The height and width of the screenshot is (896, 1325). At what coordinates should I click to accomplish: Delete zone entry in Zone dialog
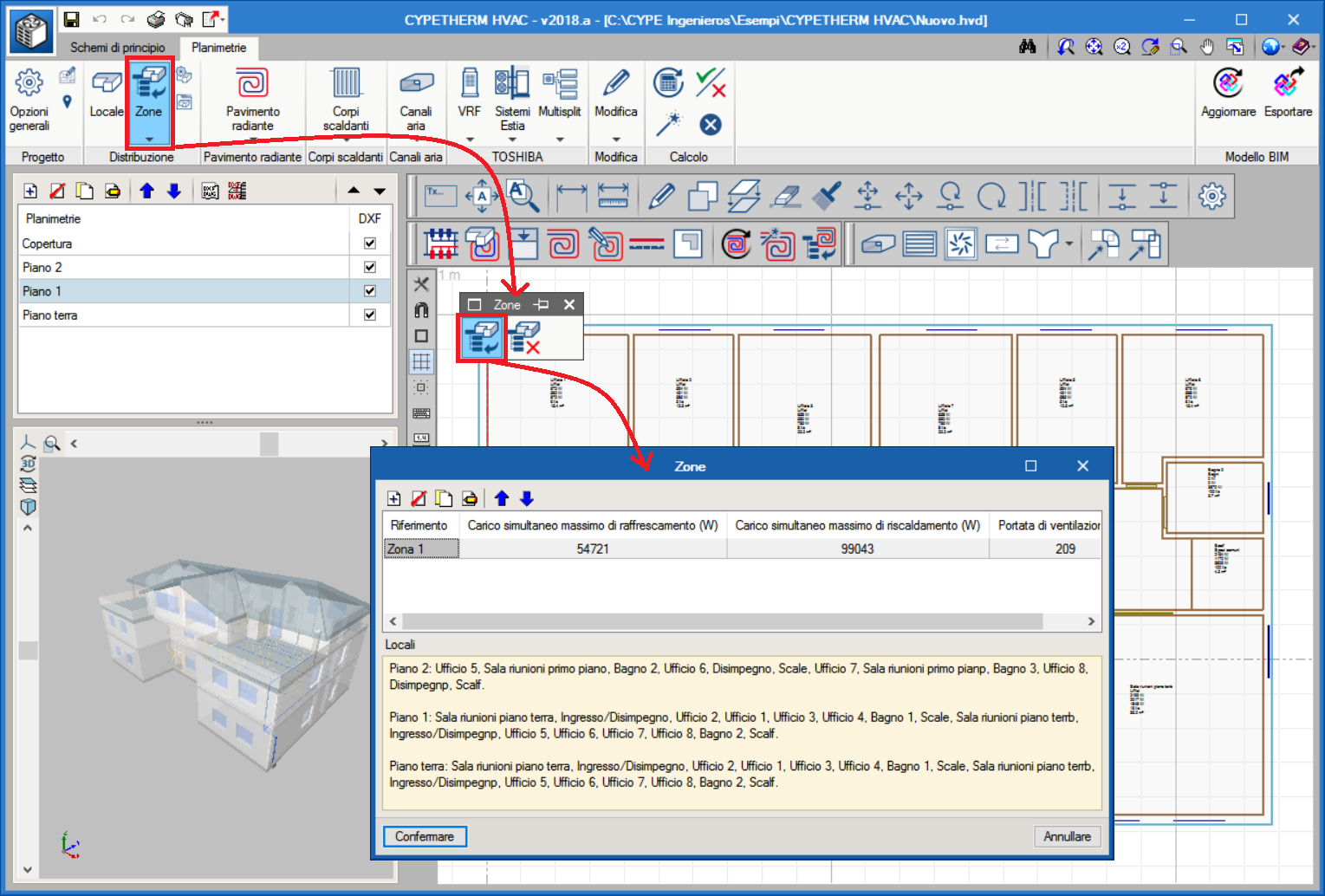tap(419, 498)
